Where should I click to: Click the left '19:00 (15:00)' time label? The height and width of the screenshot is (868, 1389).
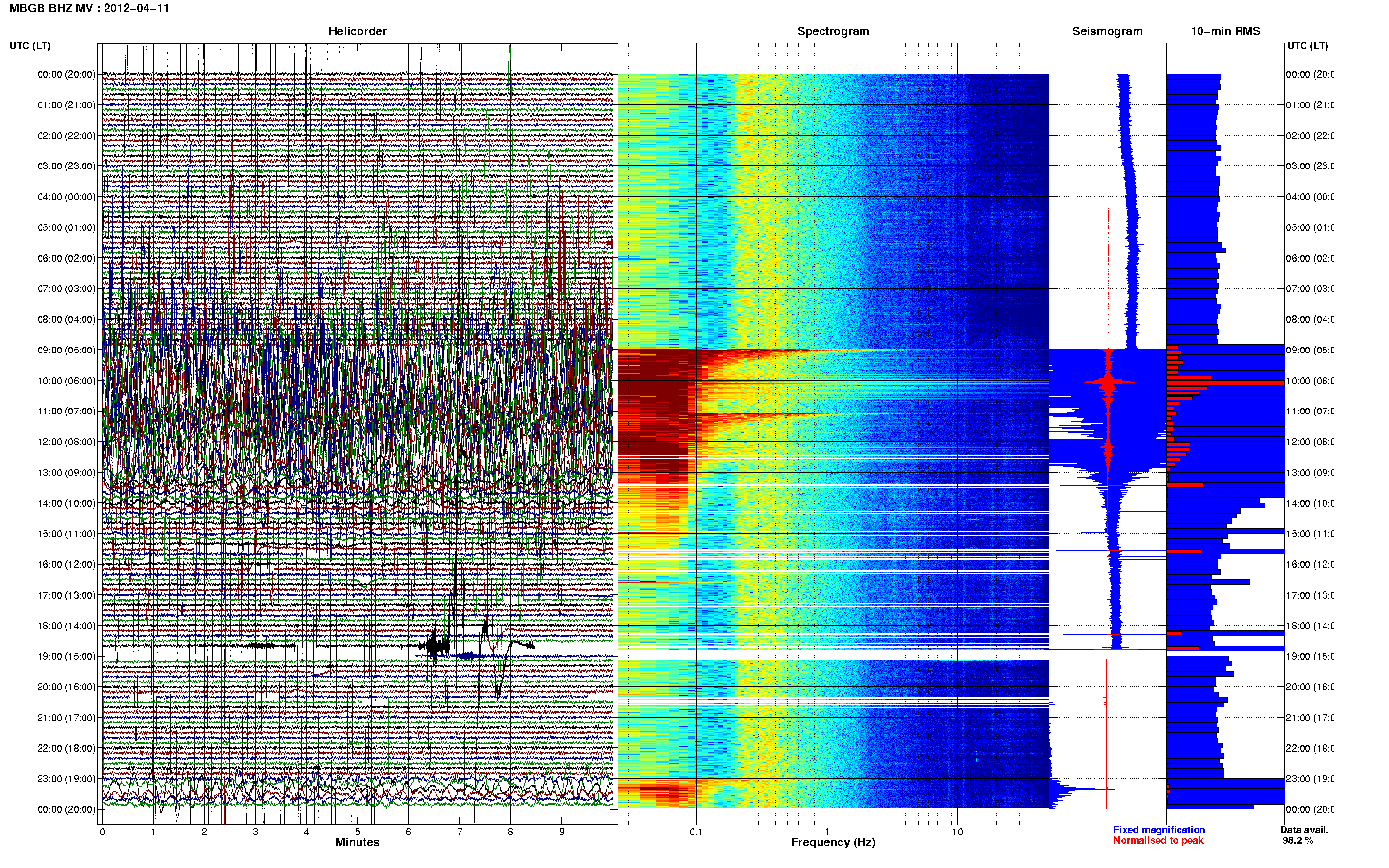click(66, 657)
